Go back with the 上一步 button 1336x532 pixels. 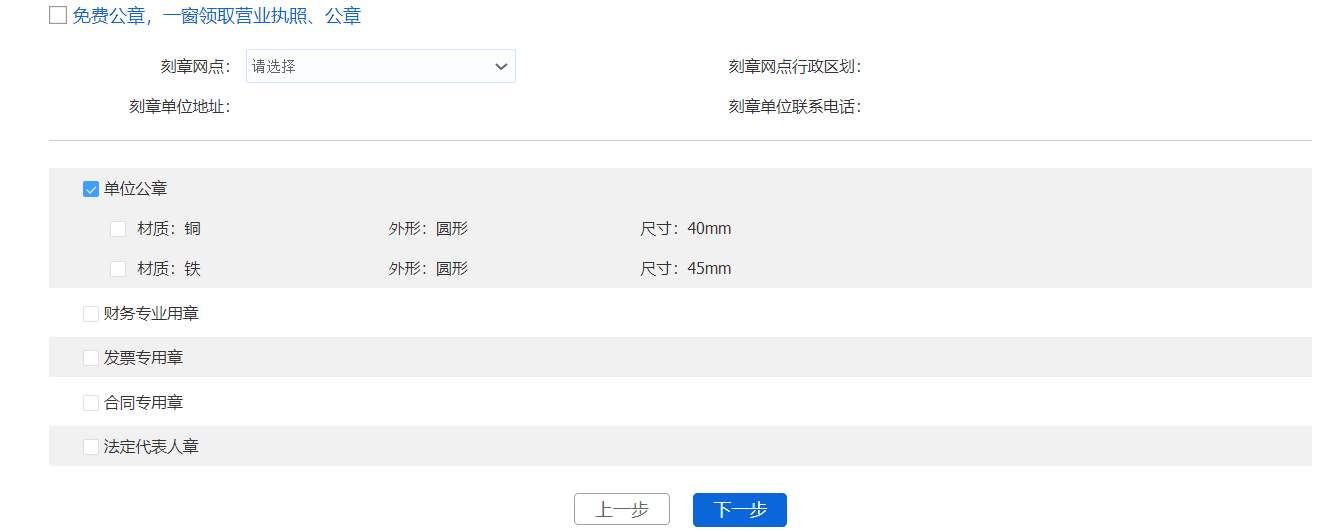tap(622, 510)
